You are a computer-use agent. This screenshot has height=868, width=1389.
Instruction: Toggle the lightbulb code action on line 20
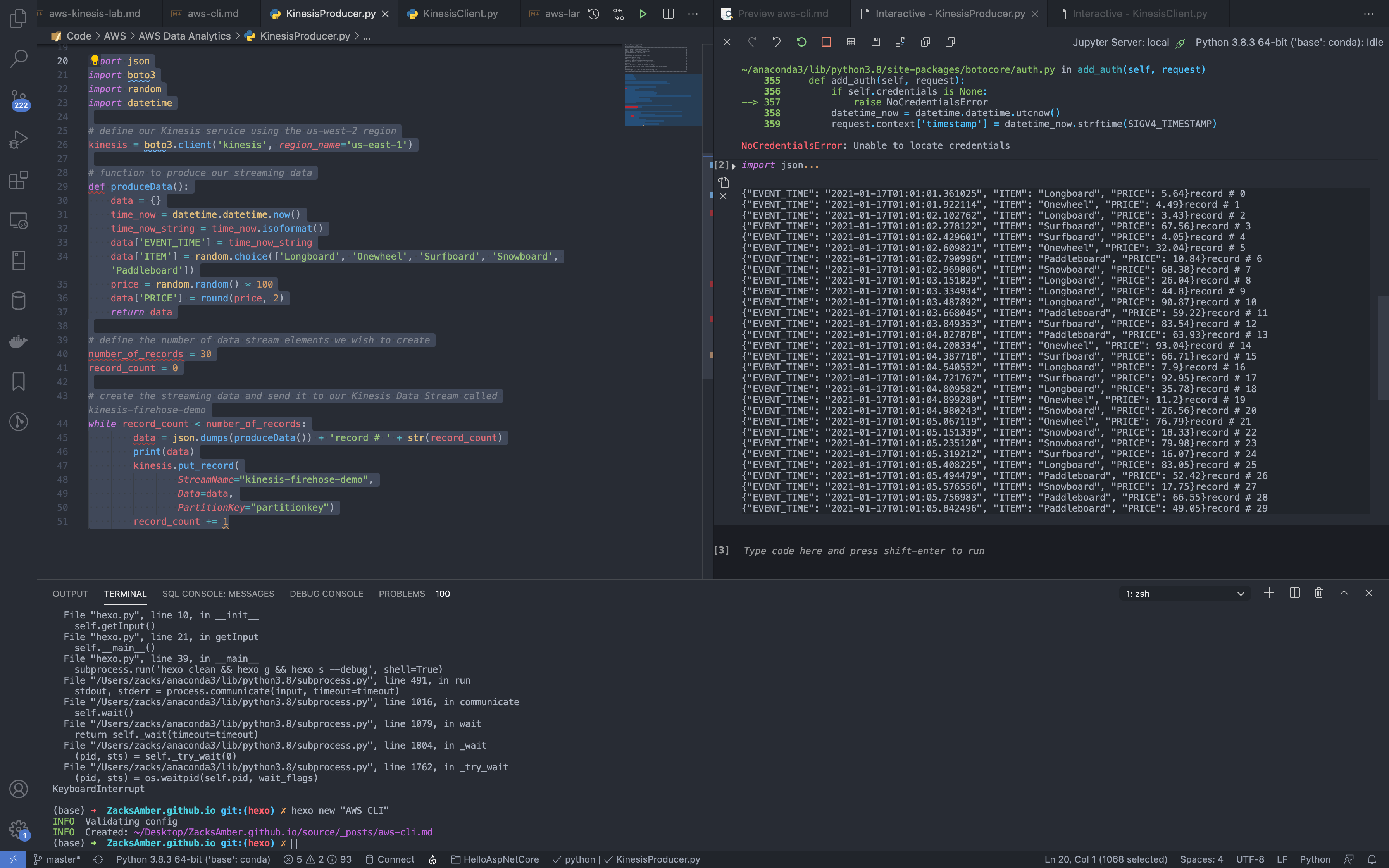click(95, 60)
